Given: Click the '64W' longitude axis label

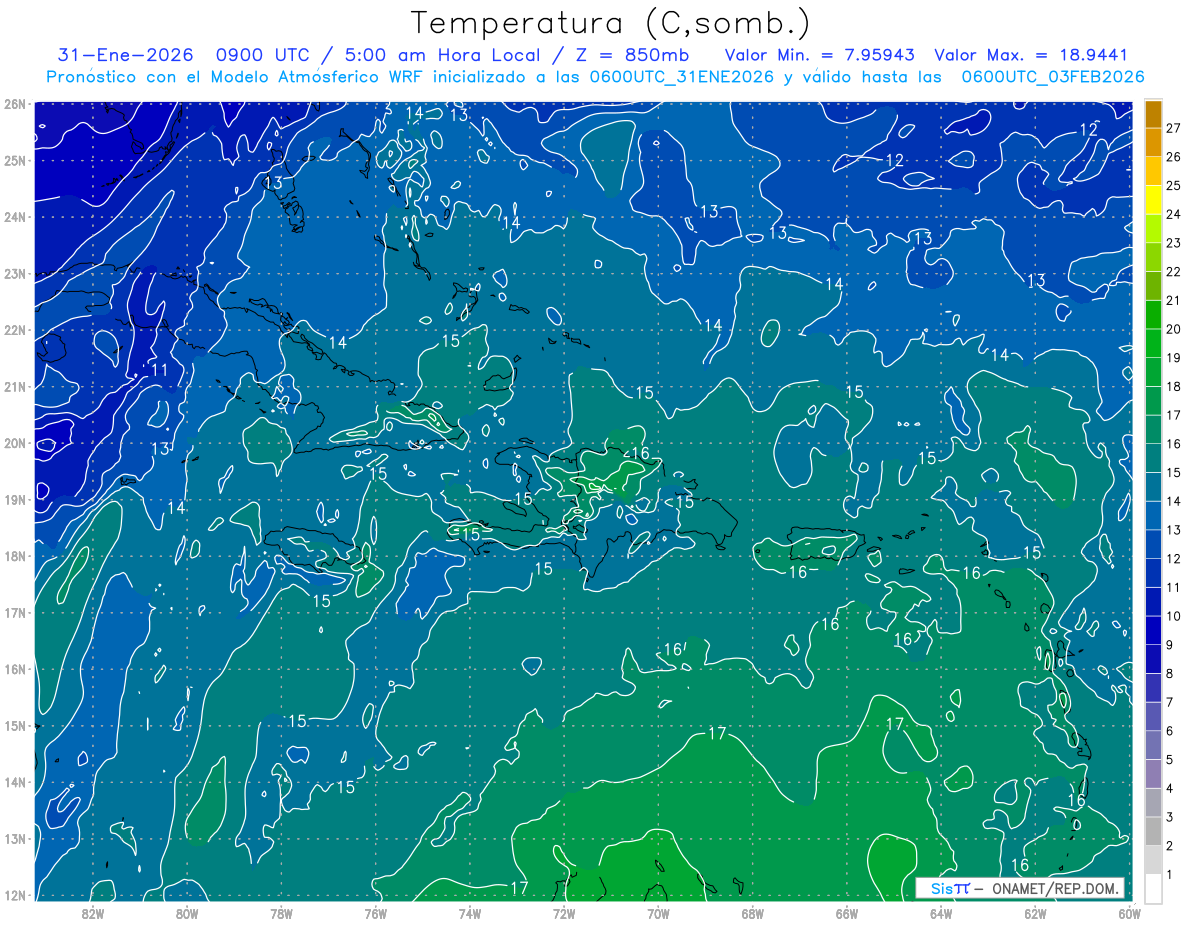Looking at the screenshot, I should (x=940, y=913).
